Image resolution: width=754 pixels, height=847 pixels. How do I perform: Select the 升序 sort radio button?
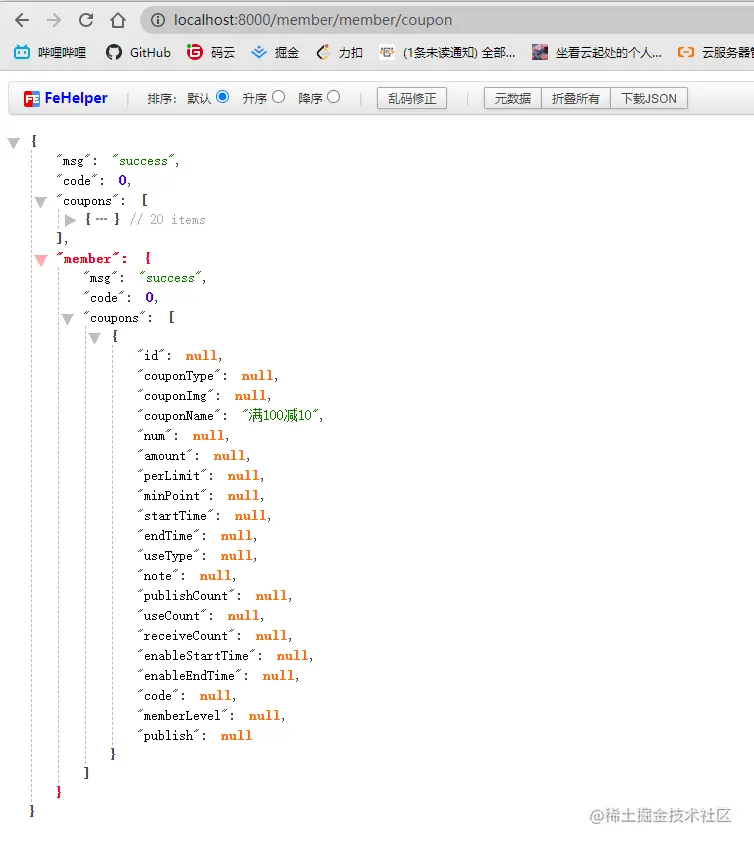pyautogui.click(x=279, y=97)
